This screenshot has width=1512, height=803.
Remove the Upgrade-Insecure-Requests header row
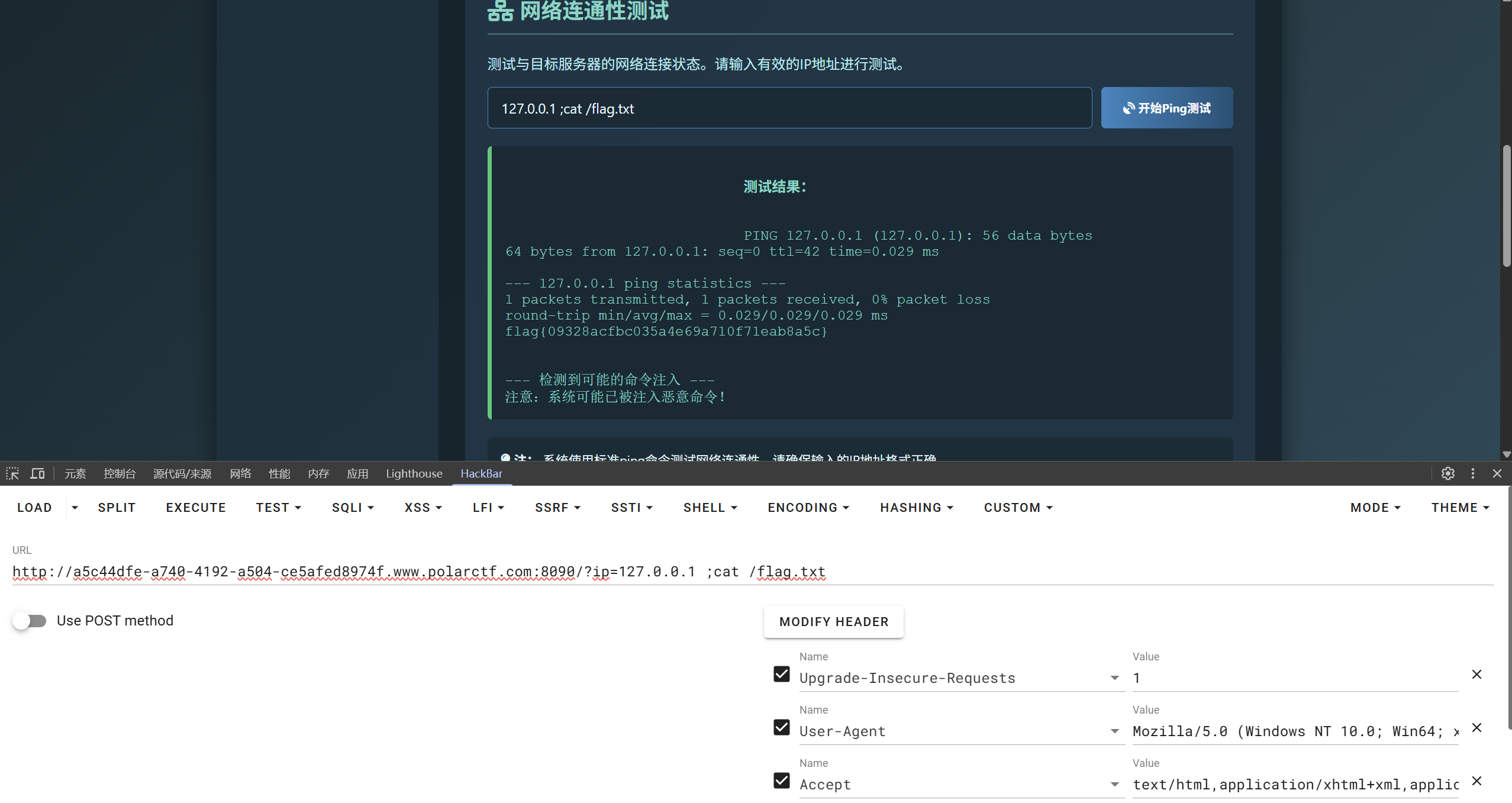click(1476, 675)
